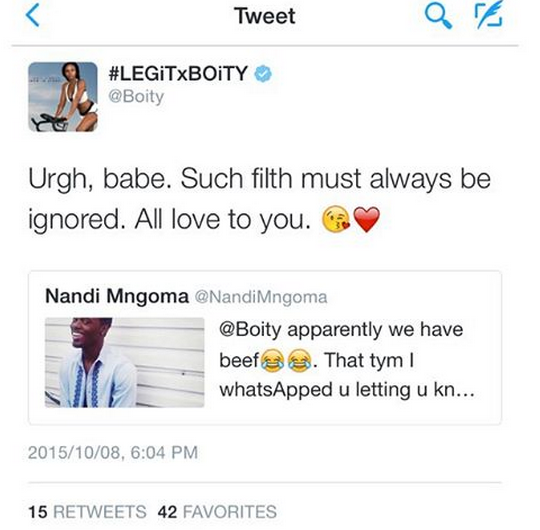Open the truncated quoted tweet text
This screenshot has width=540, height=530.
(347, 360)
